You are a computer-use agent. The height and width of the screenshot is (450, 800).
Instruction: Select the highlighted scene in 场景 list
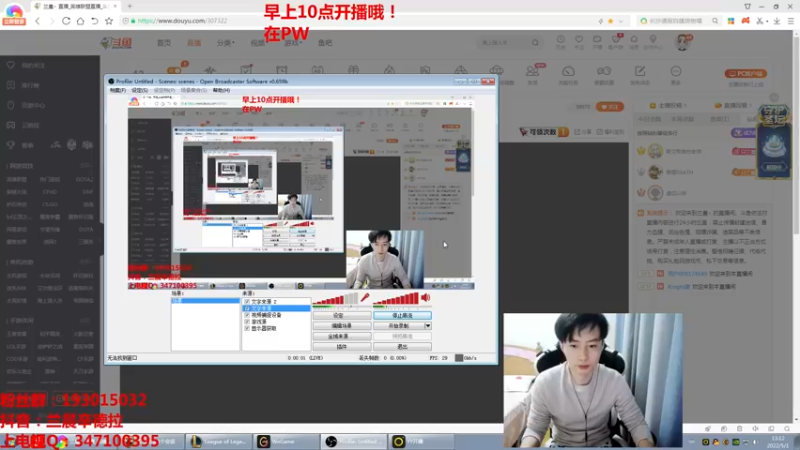tap(206, 301)
